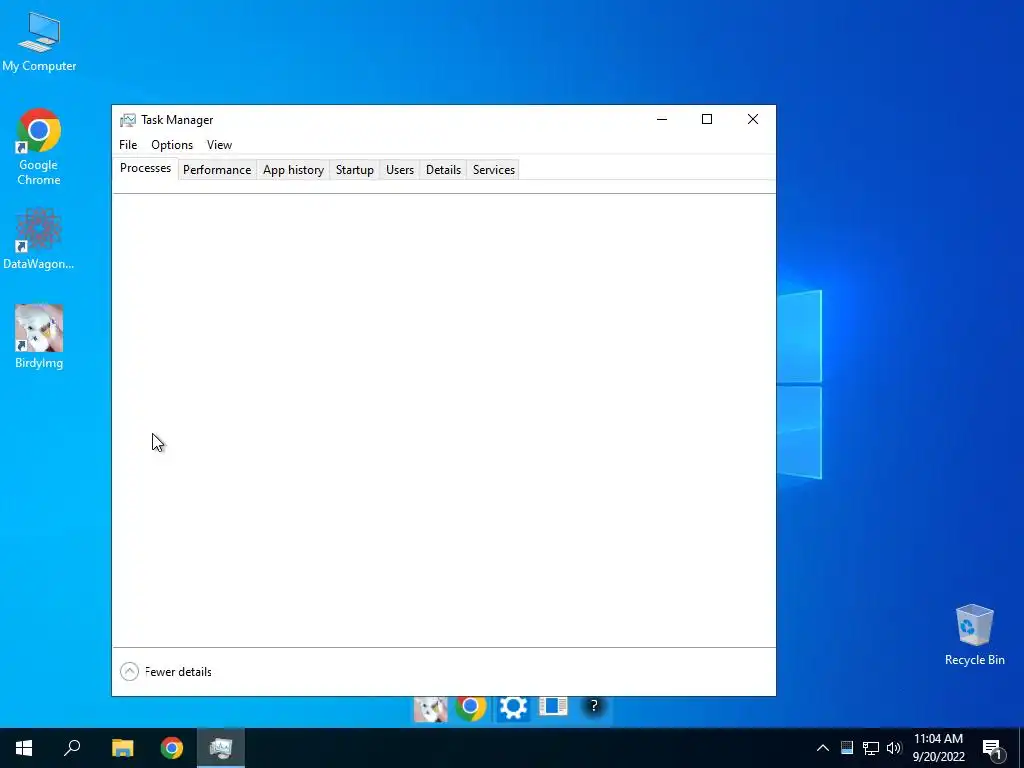Collapse with Fewer details button
Image resolution: width=1024 pixels, height=768 pixels.
tap(166, 671)
